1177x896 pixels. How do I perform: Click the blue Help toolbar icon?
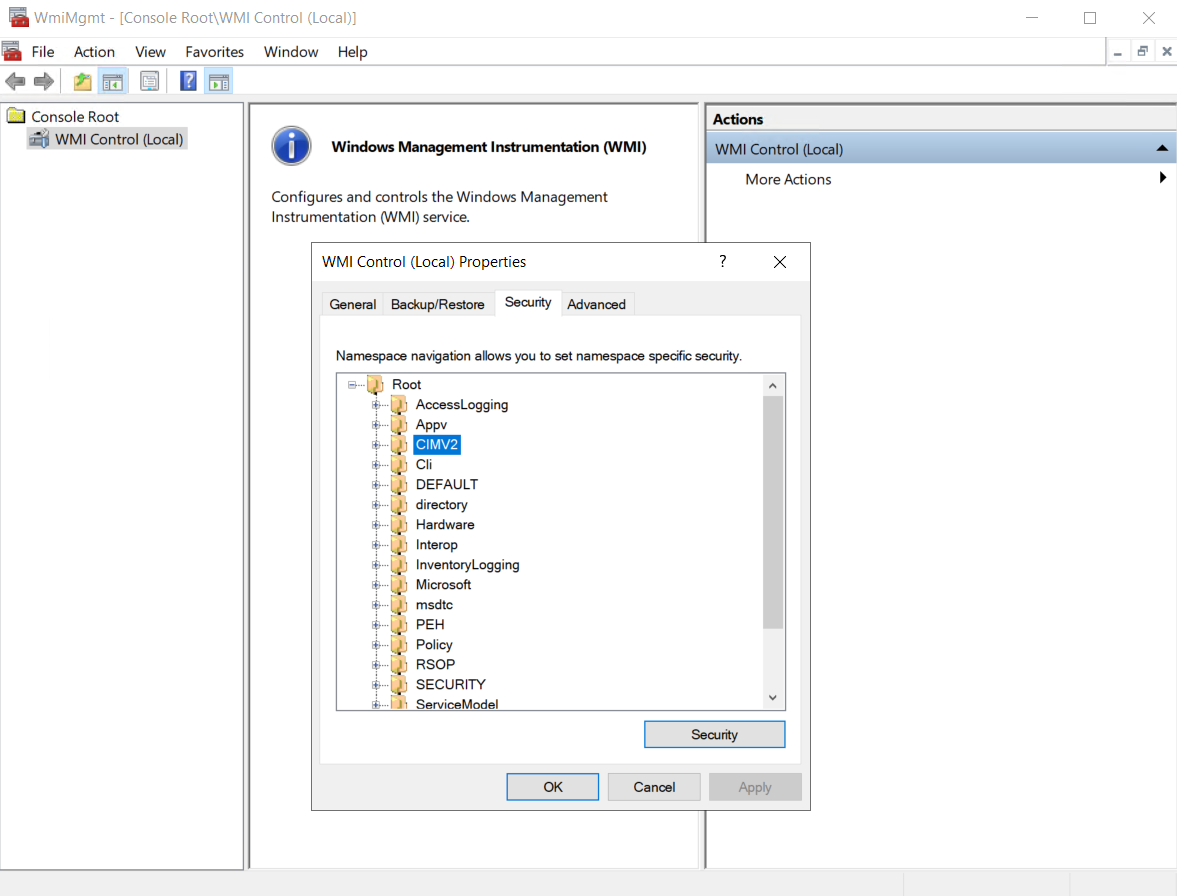[x=188, y=81]
